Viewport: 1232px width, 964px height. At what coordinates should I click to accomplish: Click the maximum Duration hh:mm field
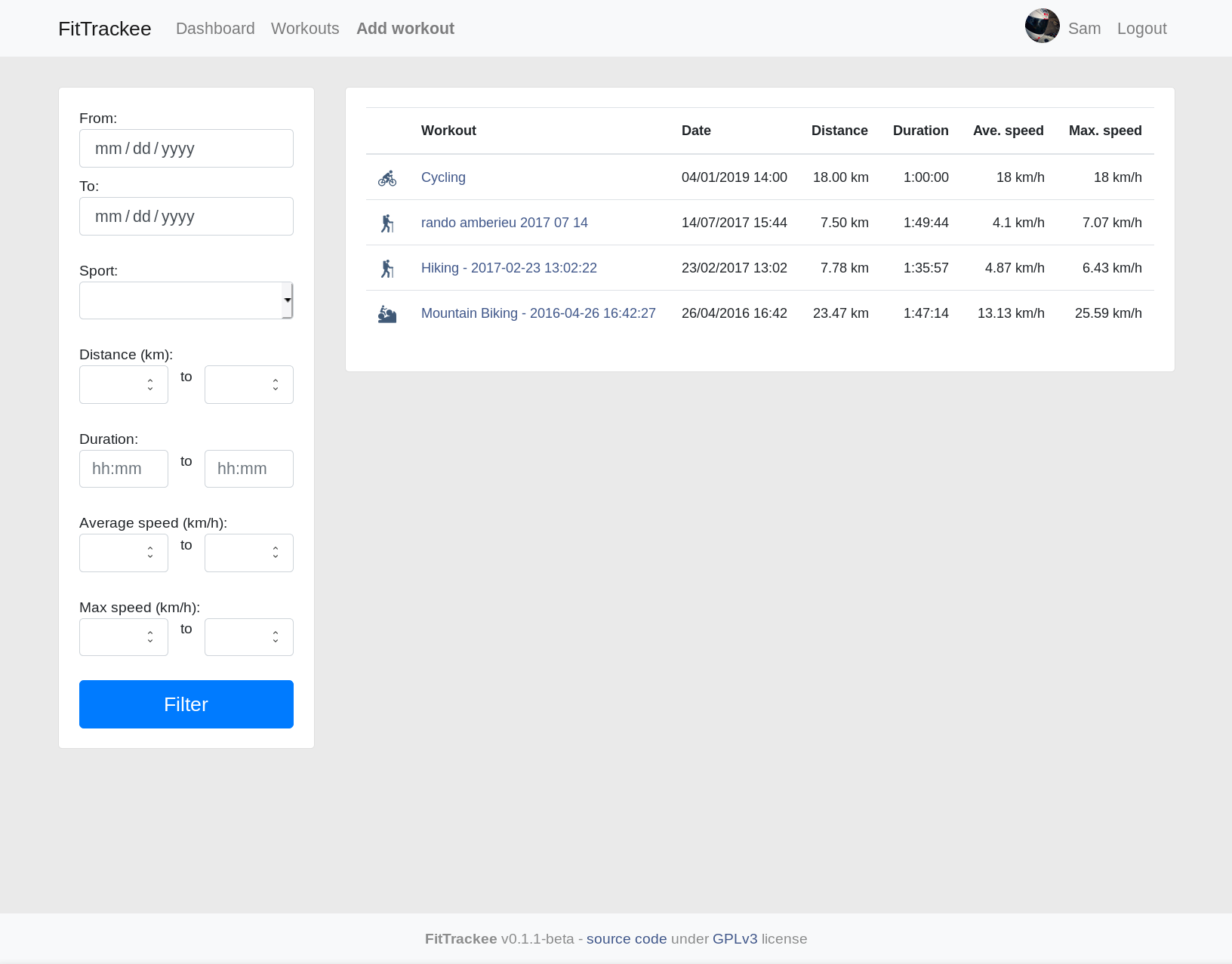point(249,469)
